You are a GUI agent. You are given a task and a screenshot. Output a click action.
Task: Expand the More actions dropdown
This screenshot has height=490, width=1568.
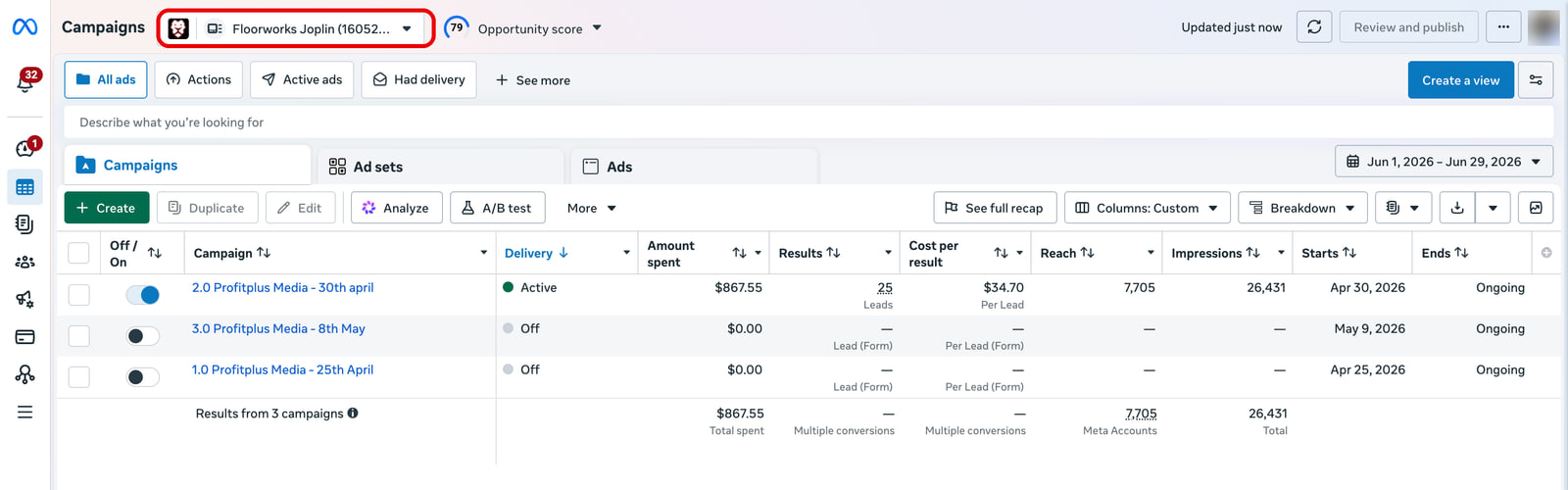point(591,208)
